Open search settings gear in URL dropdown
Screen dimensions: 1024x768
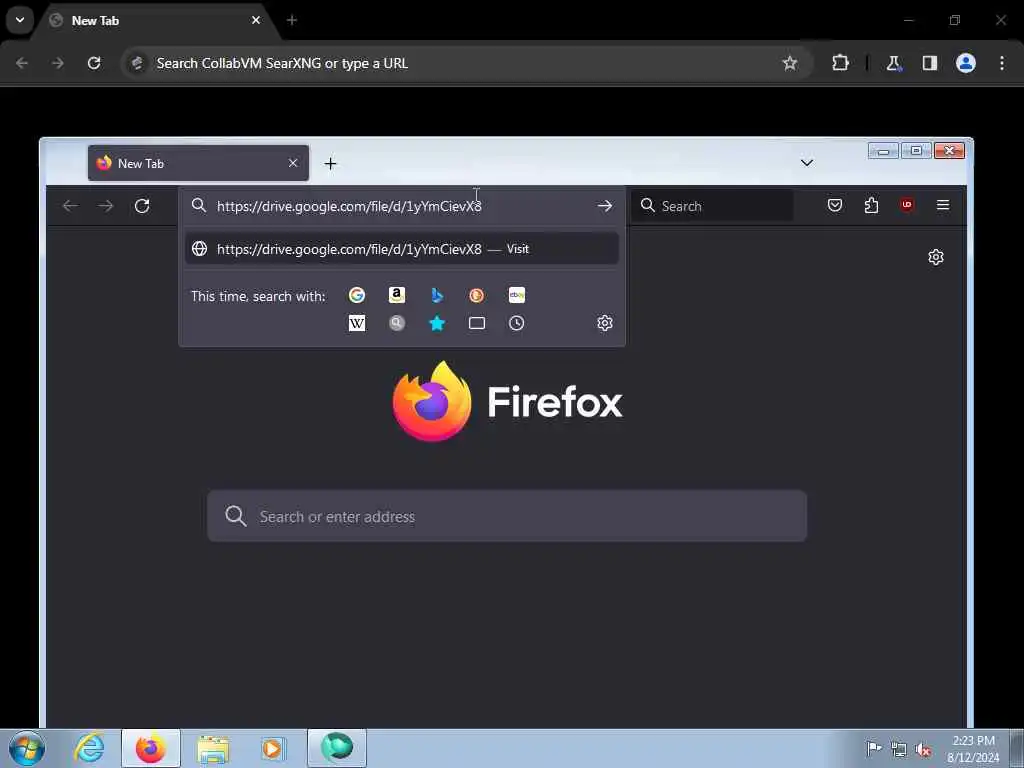(x=605, y=323)
